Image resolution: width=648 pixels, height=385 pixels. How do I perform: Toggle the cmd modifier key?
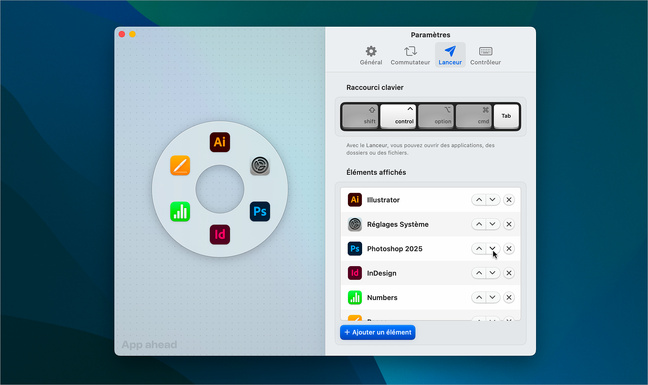click(474, 116)
